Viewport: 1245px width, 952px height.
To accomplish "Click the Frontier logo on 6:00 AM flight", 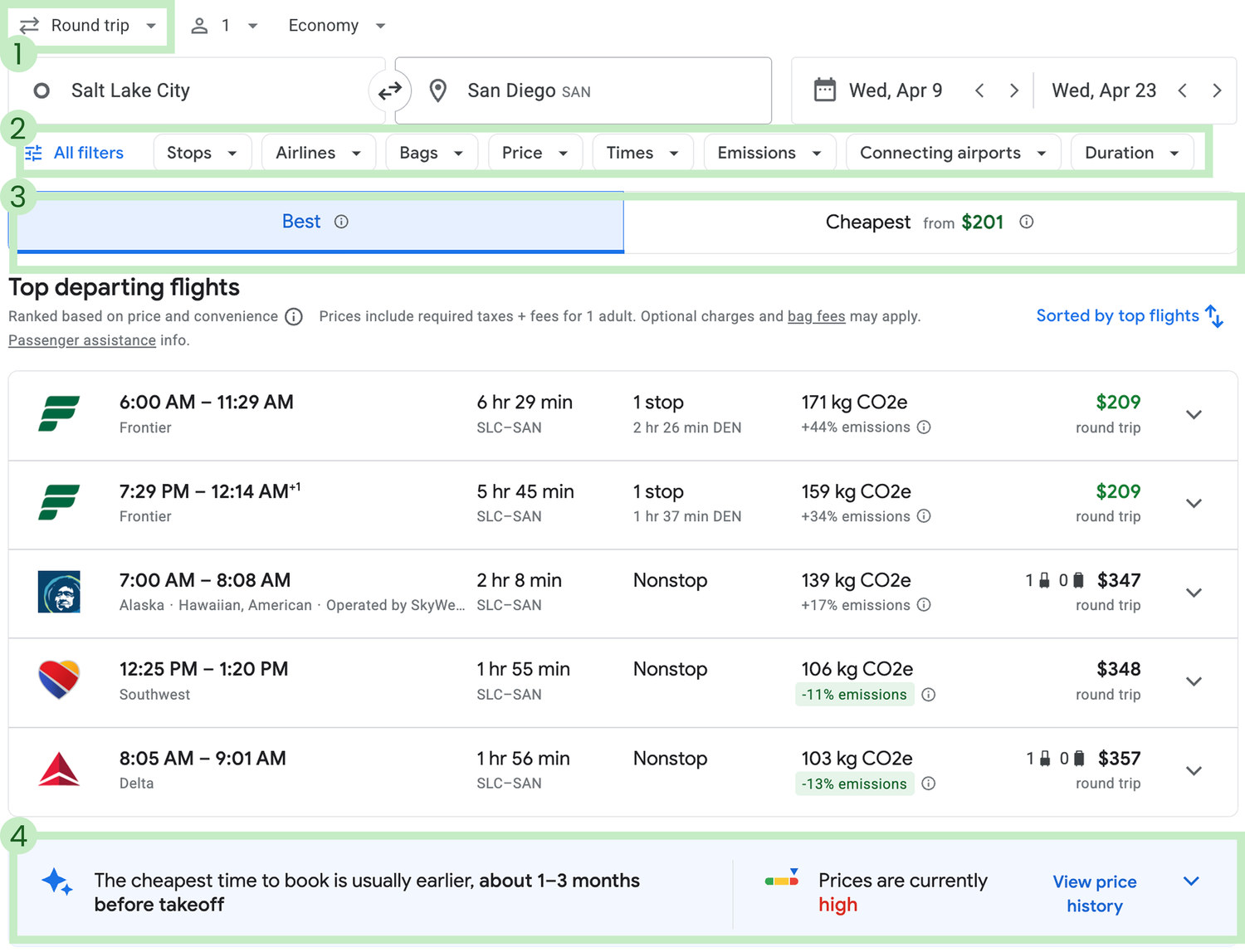I will click(59, 413).
